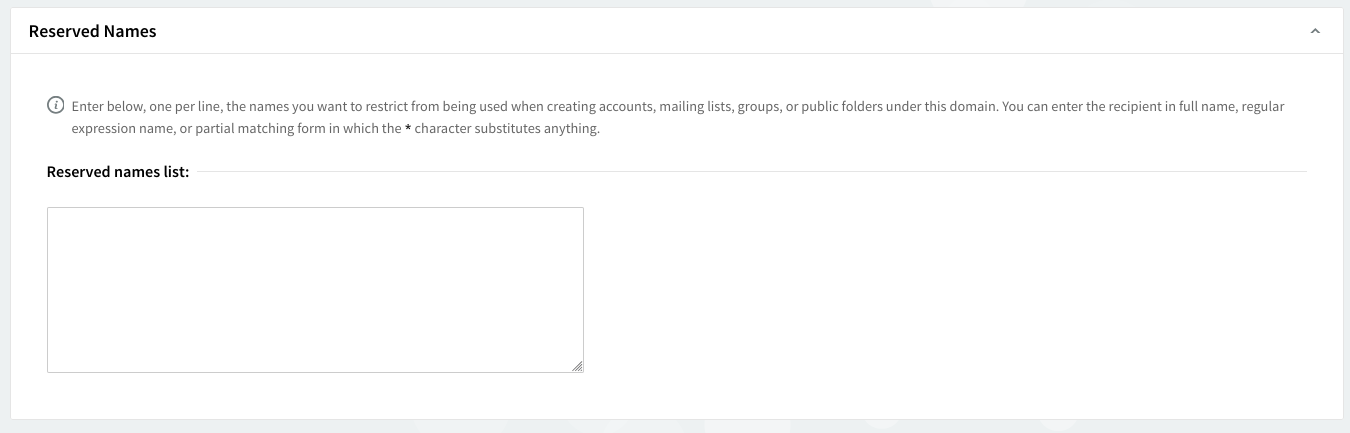Viewport: 1350px width, 433px height.
Task: Click the bold asterisk in the instructions
Action: point(408,129)
